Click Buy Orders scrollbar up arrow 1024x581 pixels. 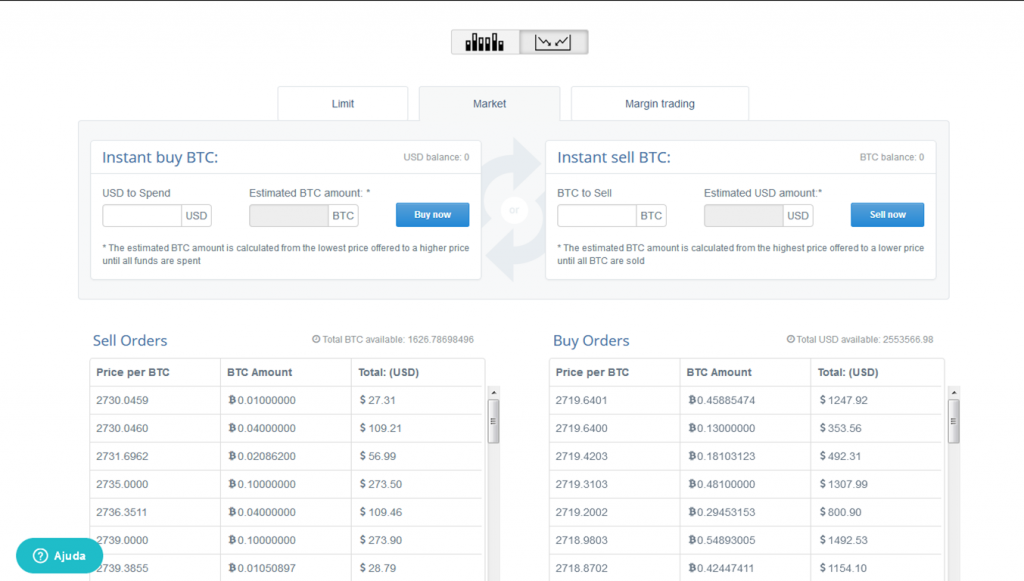[x=954, y=392]
